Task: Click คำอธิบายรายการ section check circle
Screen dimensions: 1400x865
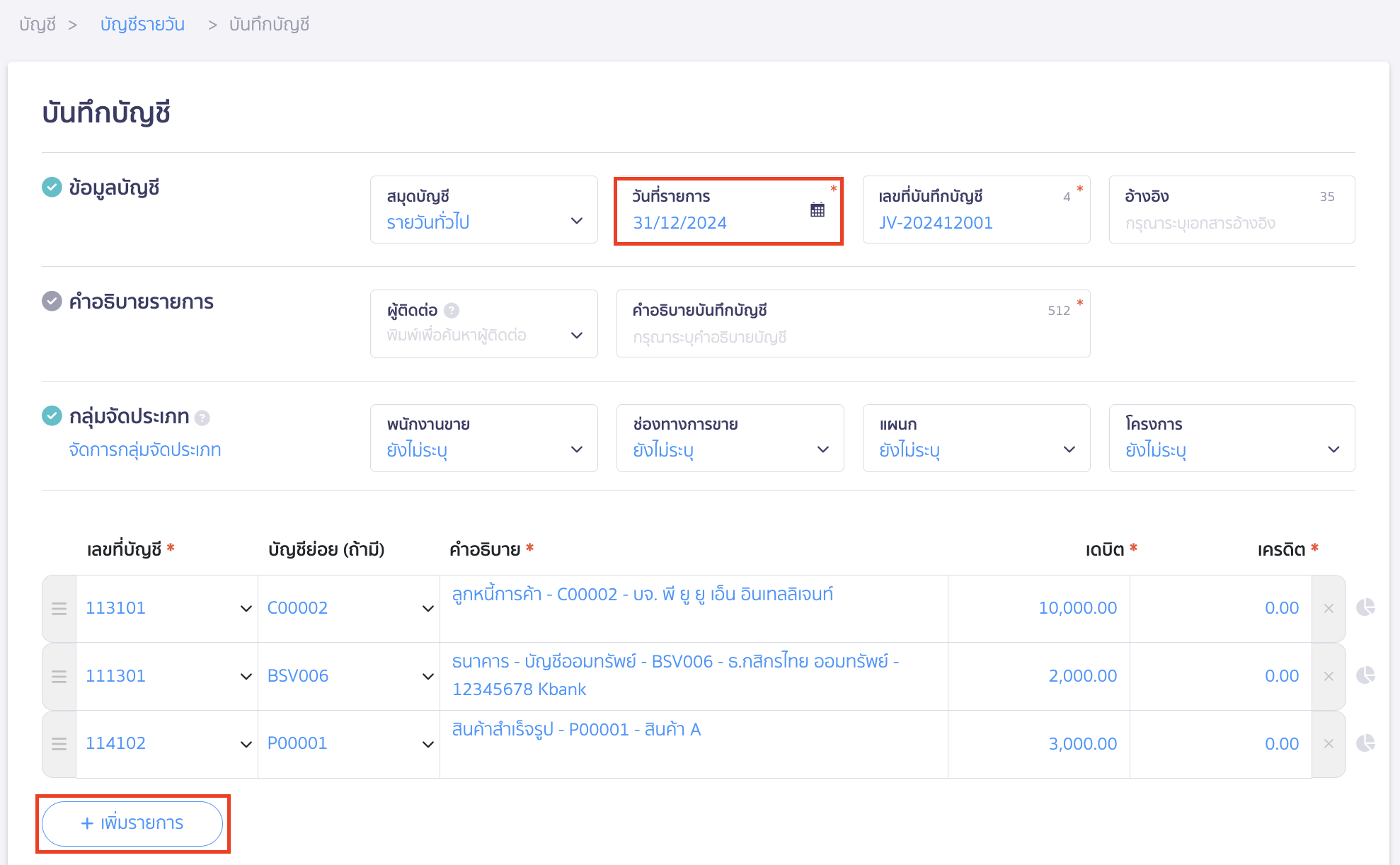Action: tap(52, 302)
